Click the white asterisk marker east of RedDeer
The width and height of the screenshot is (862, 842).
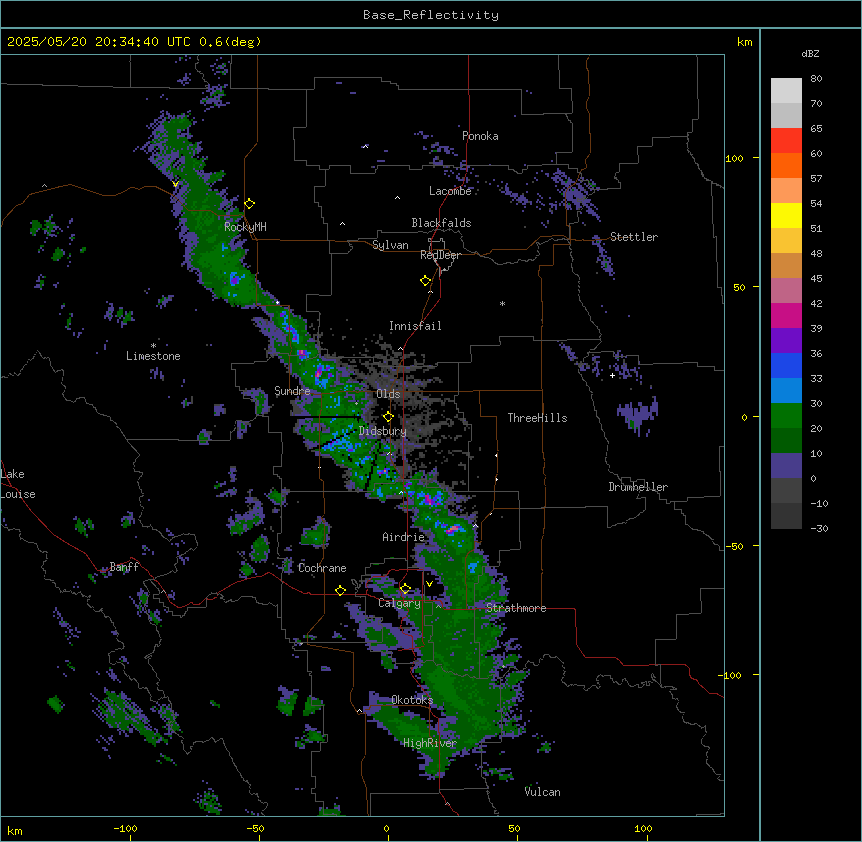502,303
